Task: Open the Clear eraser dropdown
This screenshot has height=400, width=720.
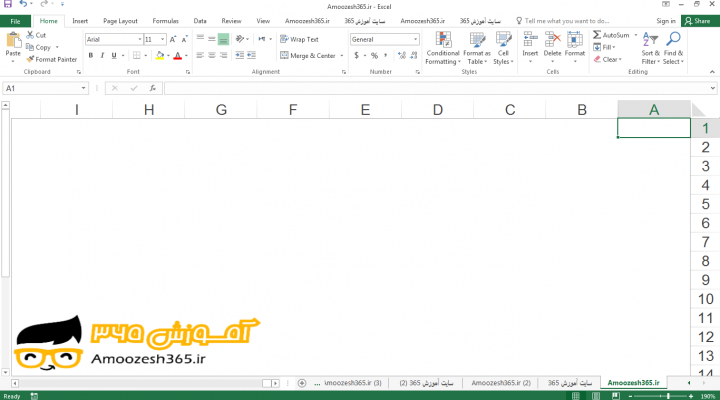Action: [x=608, y=59]
